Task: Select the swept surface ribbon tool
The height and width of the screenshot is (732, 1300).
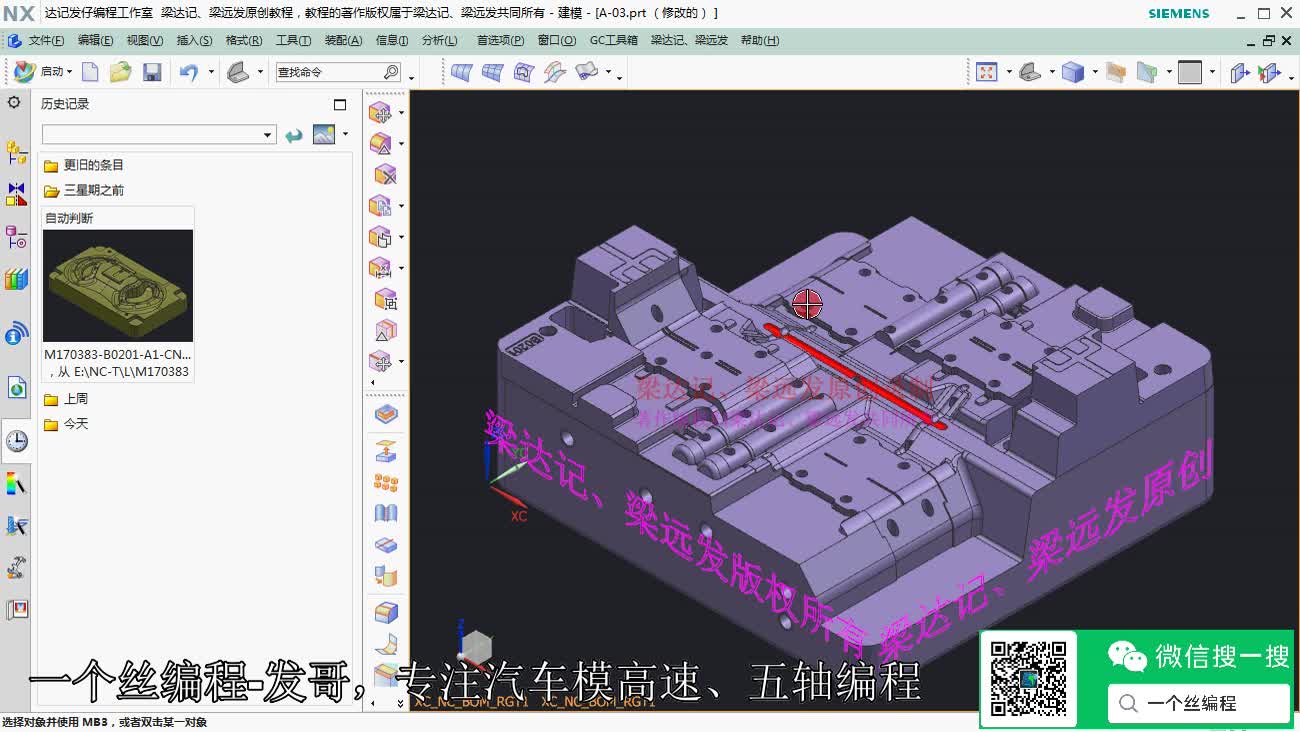Action: click(555, 72)
